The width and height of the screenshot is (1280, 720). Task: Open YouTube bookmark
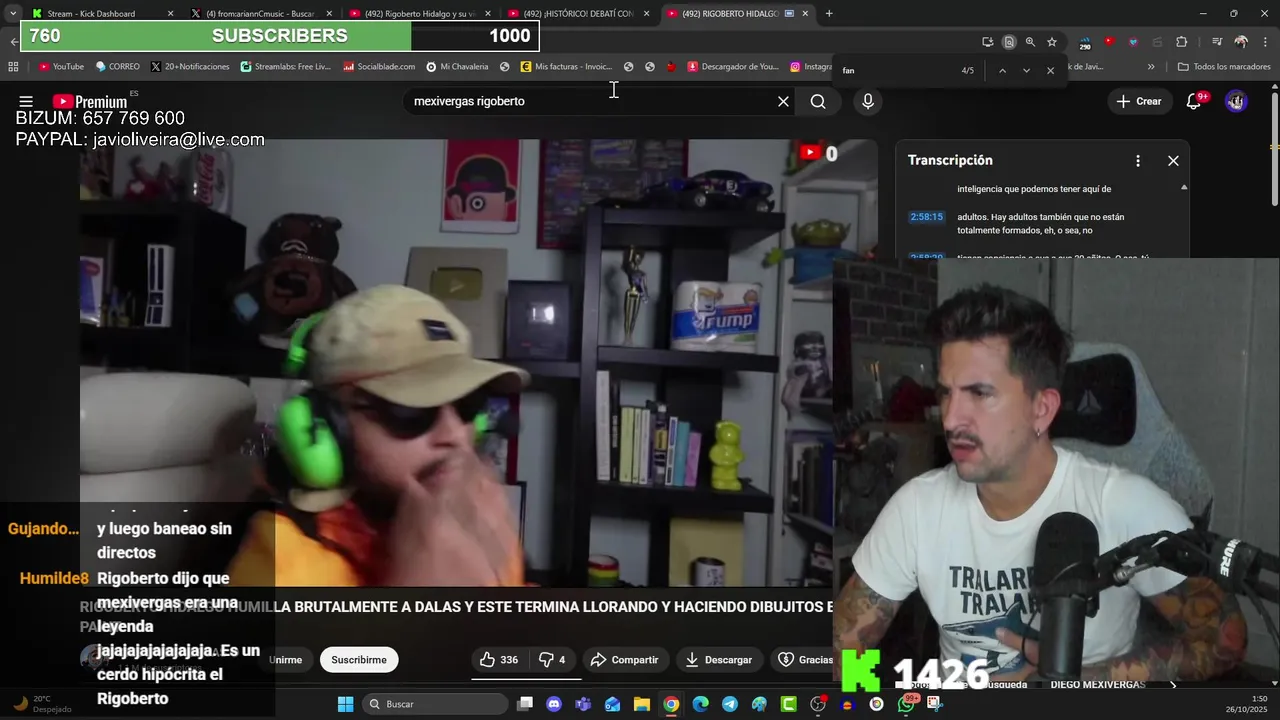pos(61,67)
